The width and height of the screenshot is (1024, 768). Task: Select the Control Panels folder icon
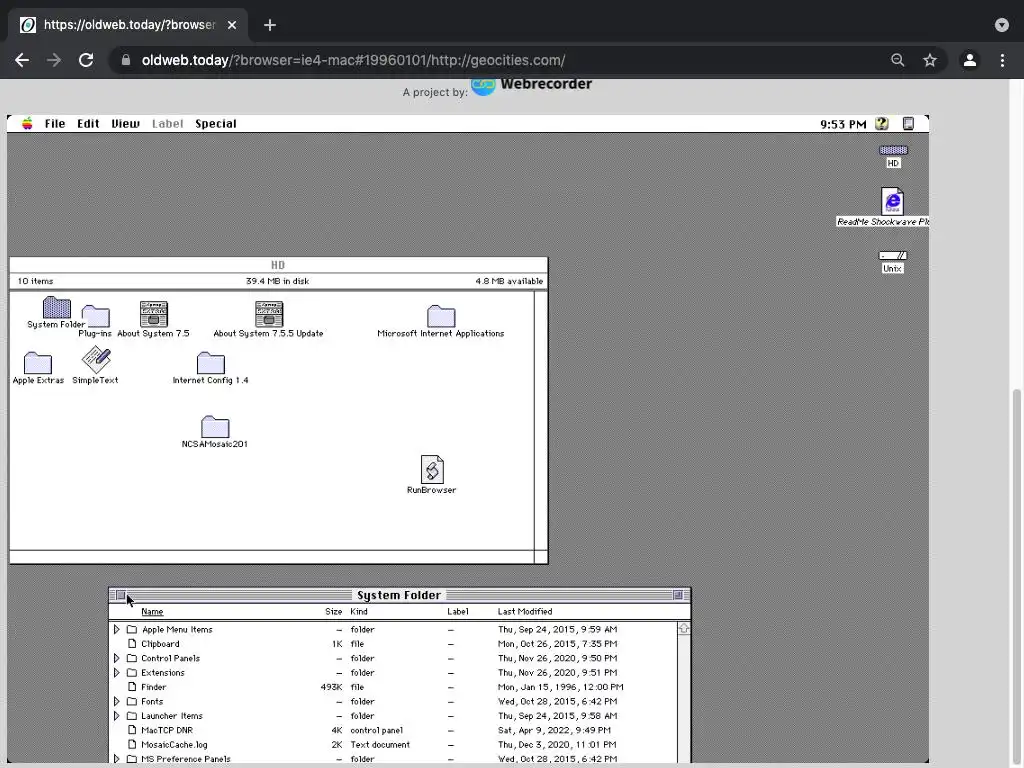(x=132, y=658)
